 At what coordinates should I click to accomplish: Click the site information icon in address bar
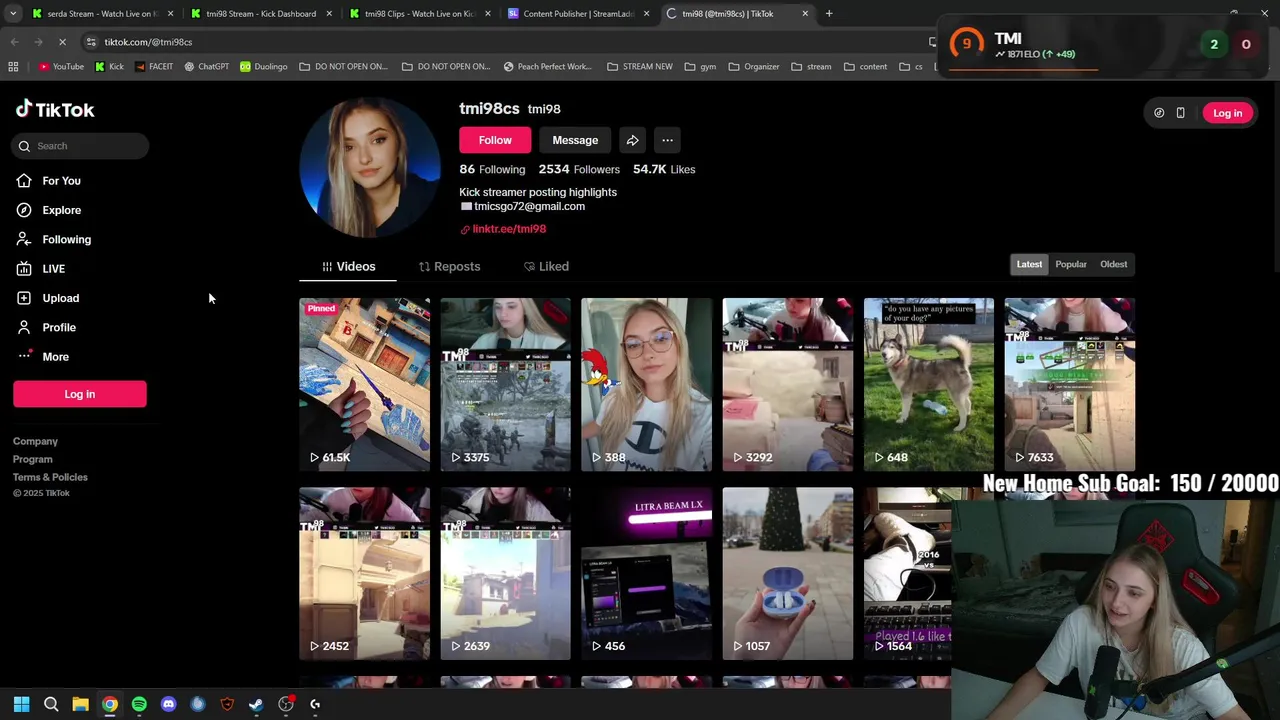click(x=91, y=42)
